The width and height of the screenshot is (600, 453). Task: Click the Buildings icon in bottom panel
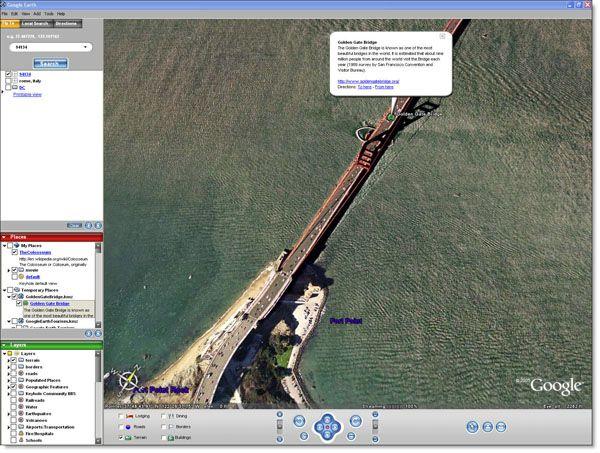[171, 437]
